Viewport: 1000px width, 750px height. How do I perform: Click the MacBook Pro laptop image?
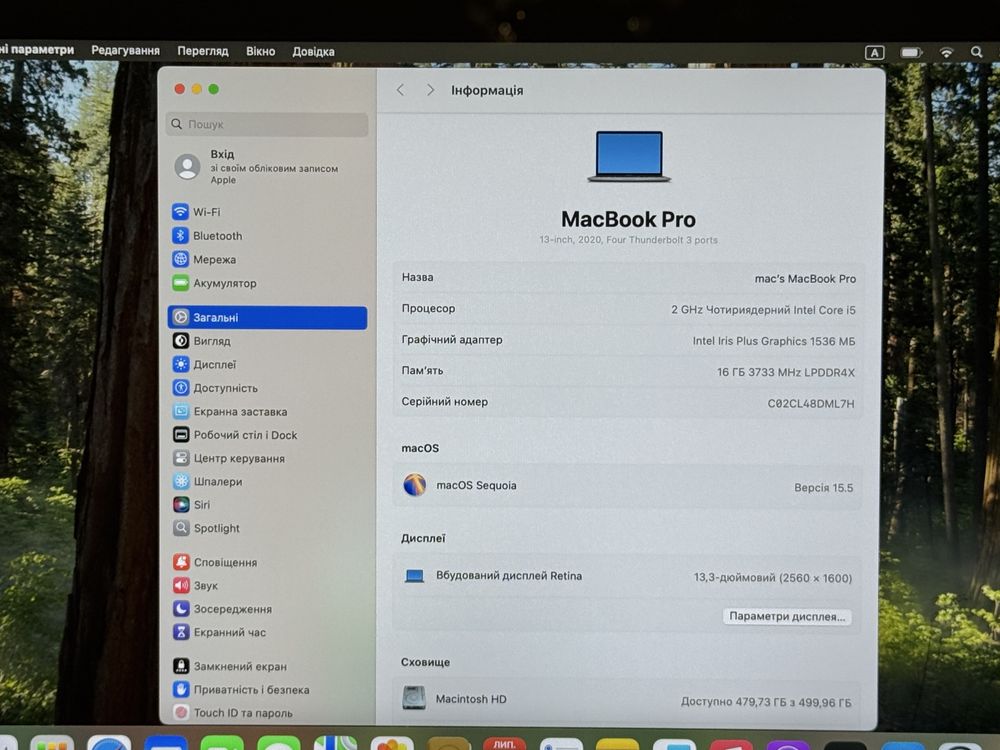(629, 157)
